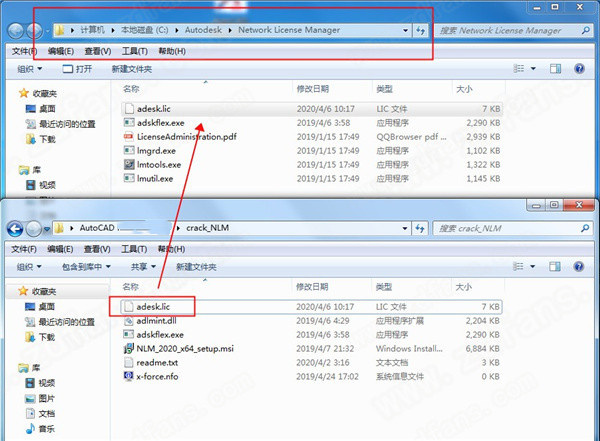Expand the 共享 dropdown

(x=143, y=267)
